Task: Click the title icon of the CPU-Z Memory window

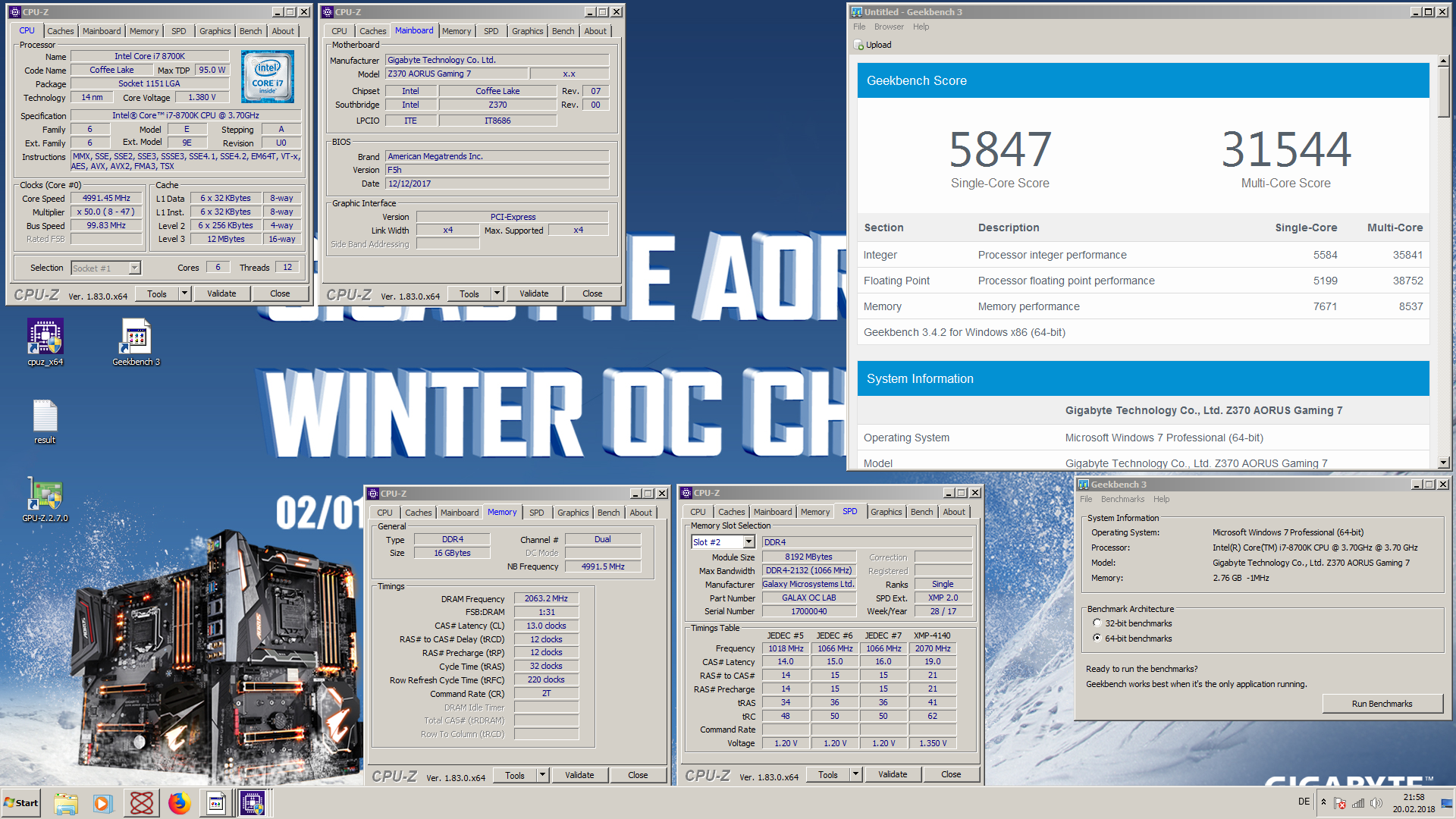Action: click(x=373, y=494)
